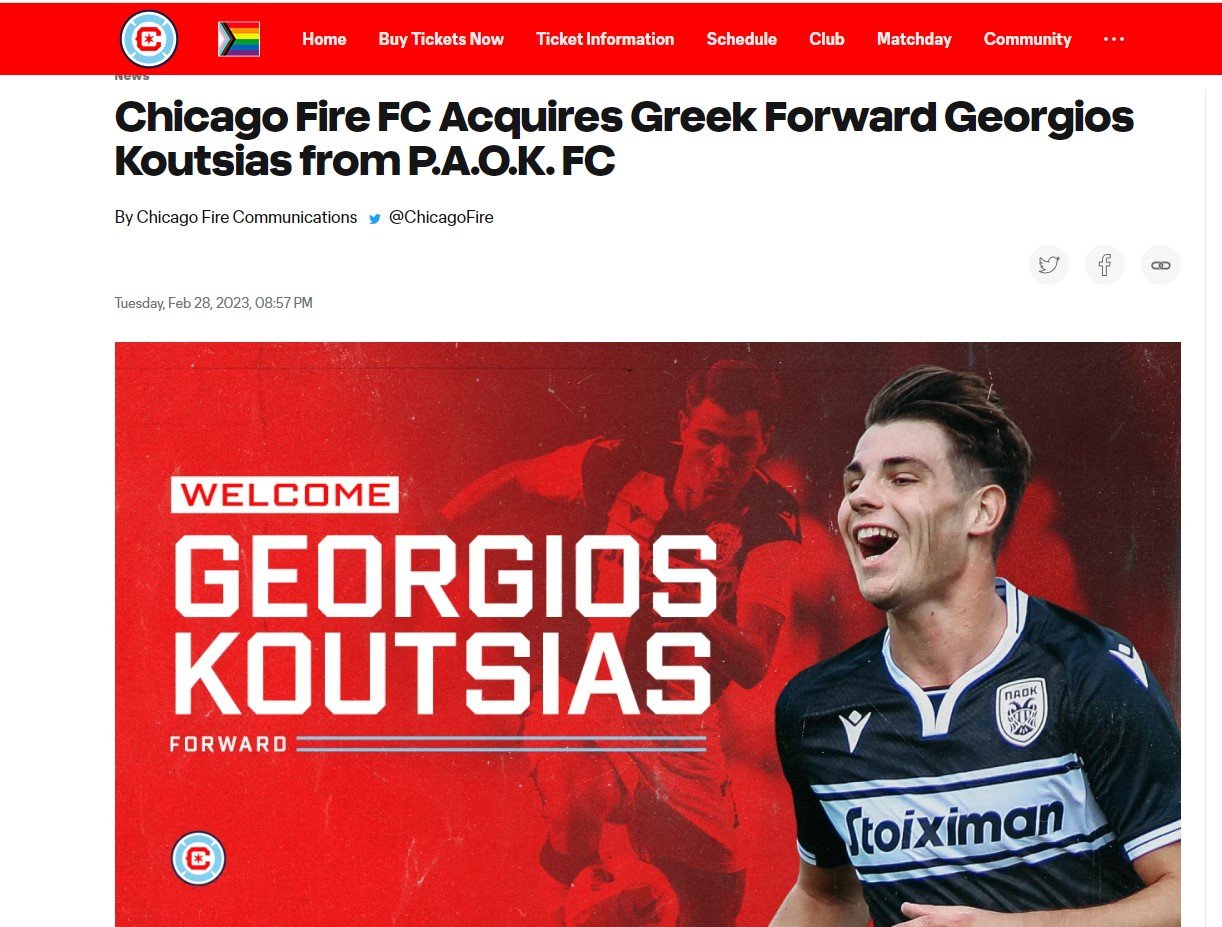Open the three-dot more menu

pos(1114,39)
